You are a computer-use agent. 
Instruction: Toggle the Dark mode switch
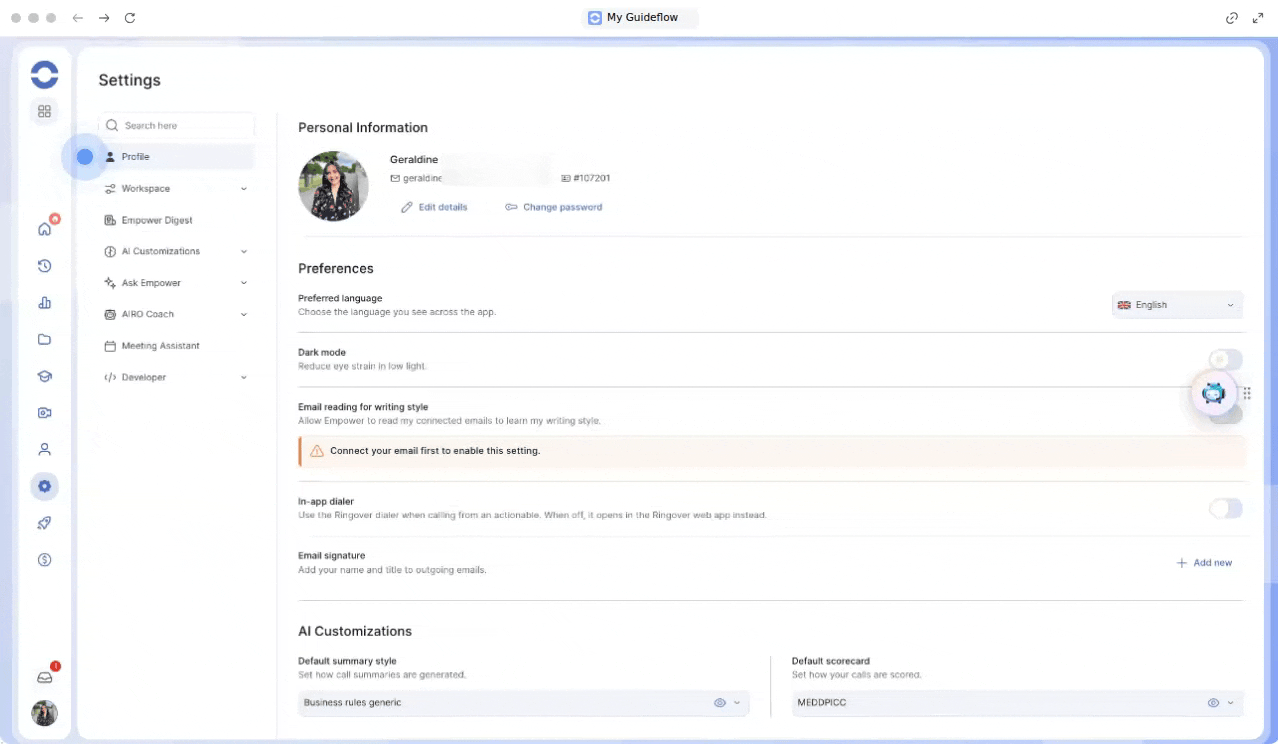point(1226,359)
